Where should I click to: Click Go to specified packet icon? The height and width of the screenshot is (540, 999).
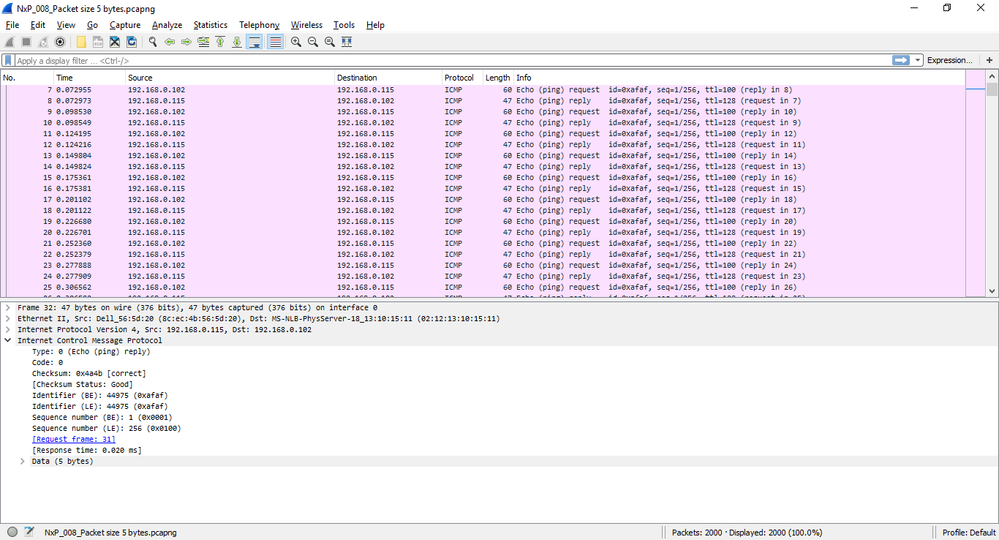click(203, 42)
